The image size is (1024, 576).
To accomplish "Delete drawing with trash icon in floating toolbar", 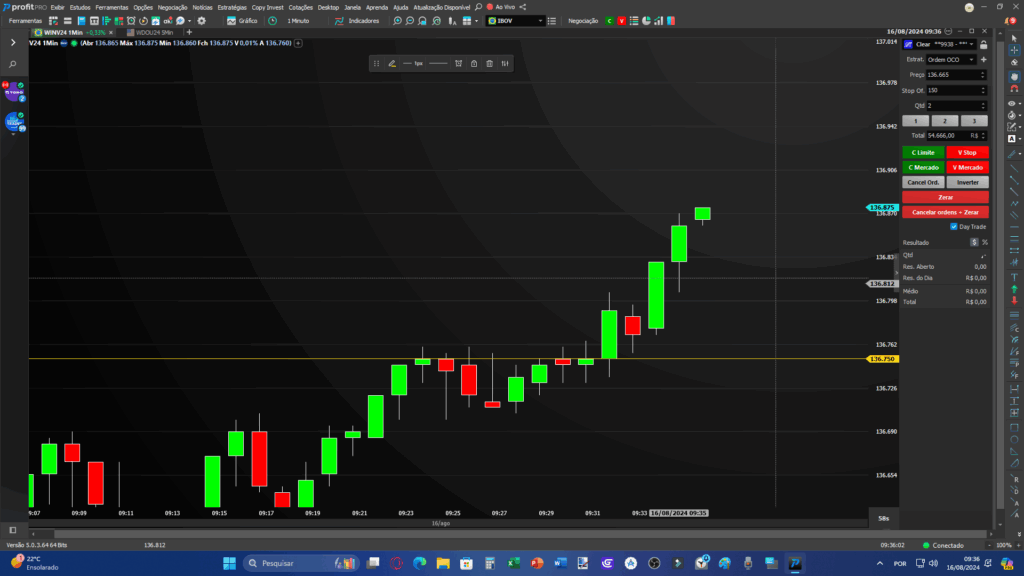I will 489,63.
